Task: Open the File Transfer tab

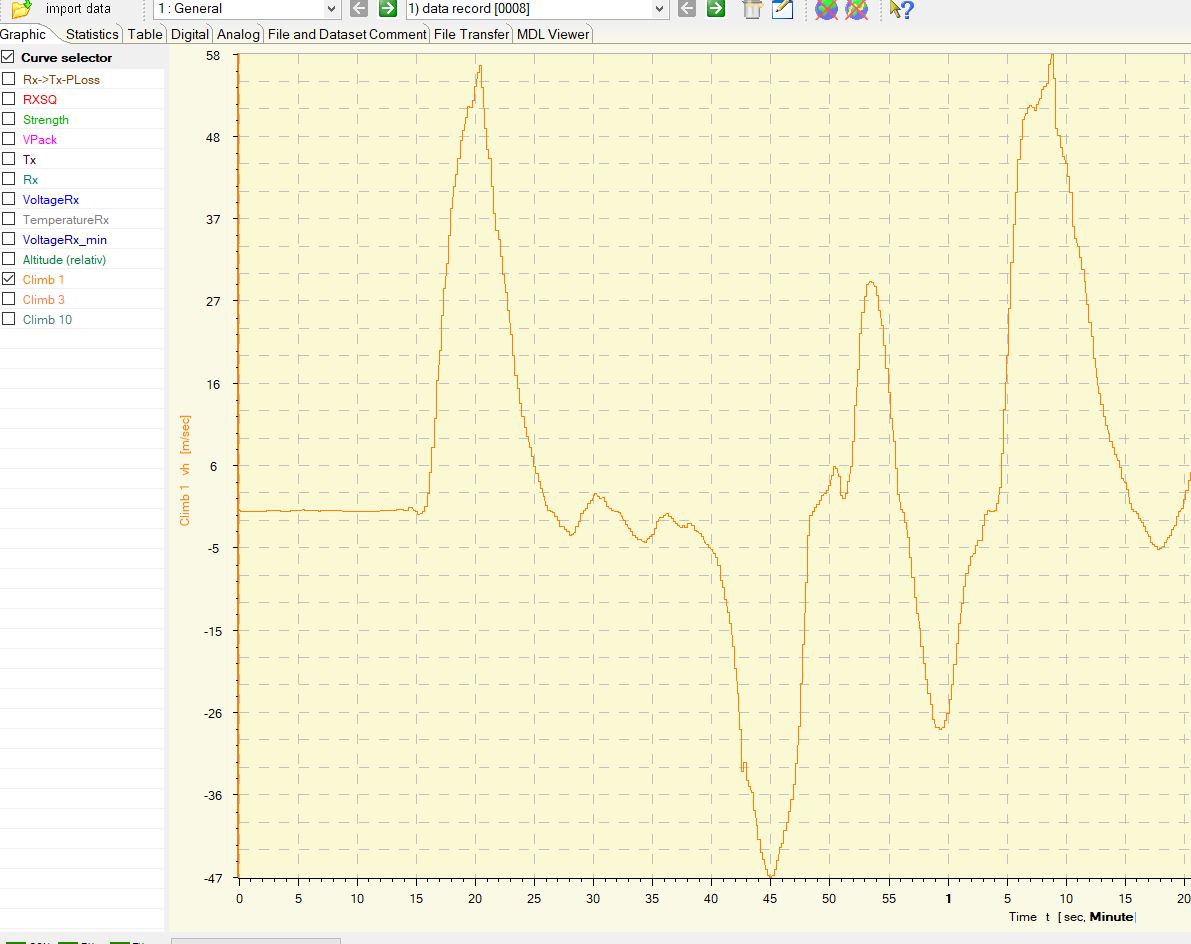Action: tap(471, 34)
